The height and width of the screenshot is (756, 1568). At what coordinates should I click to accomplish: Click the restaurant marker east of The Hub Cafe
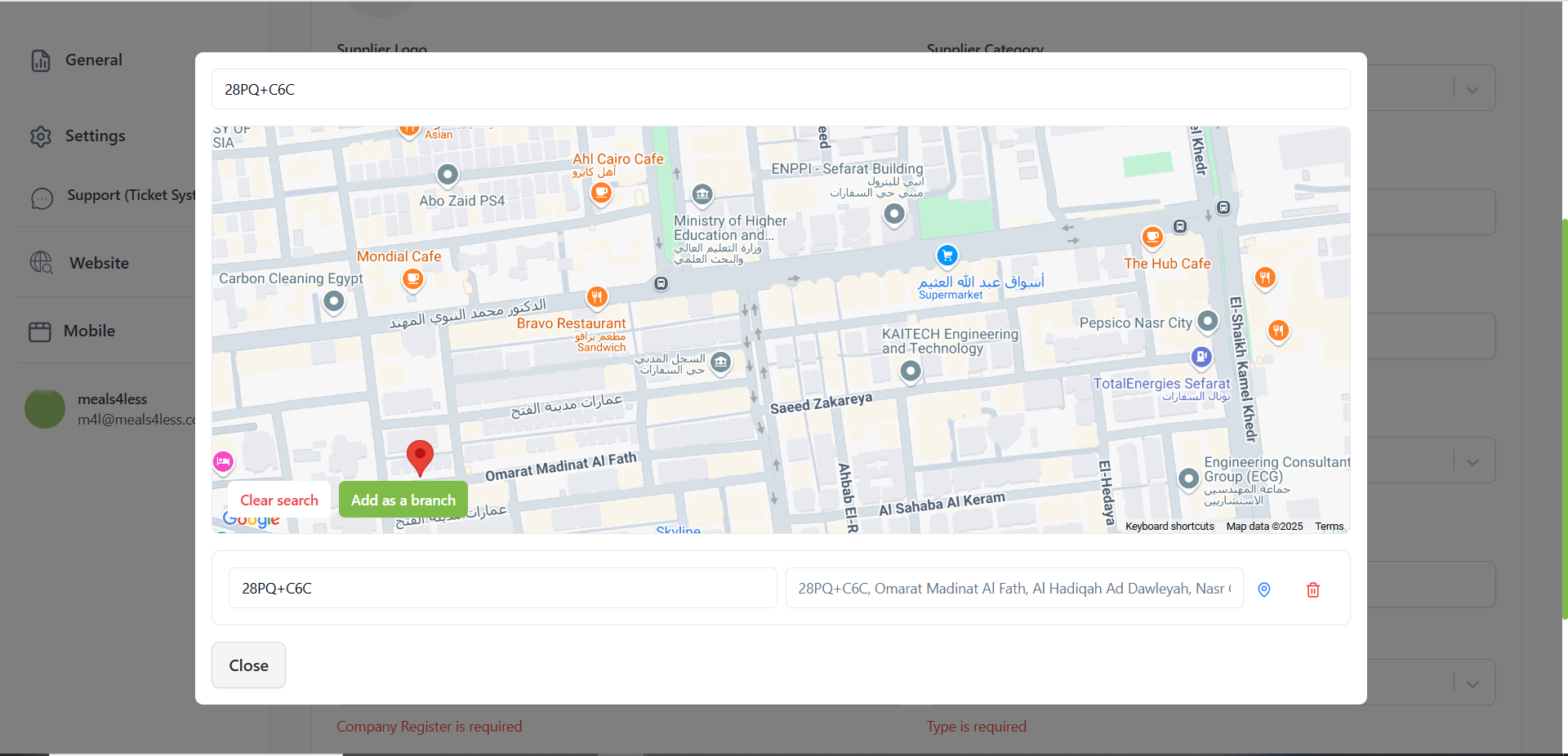click(1265, 278)
